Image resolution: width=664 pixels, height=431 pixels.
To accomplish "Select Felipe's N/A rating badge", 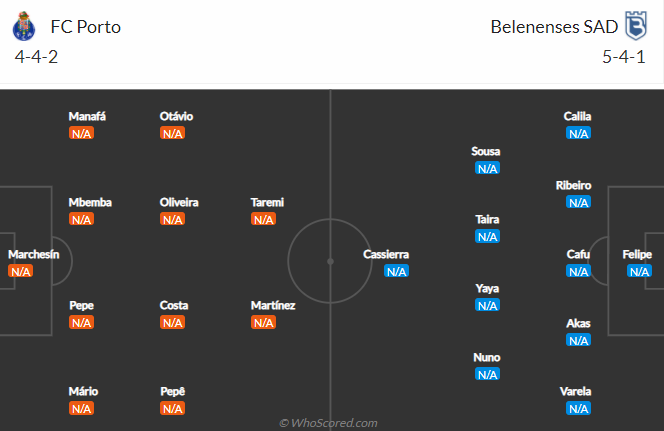I will (x=639, y=271).
